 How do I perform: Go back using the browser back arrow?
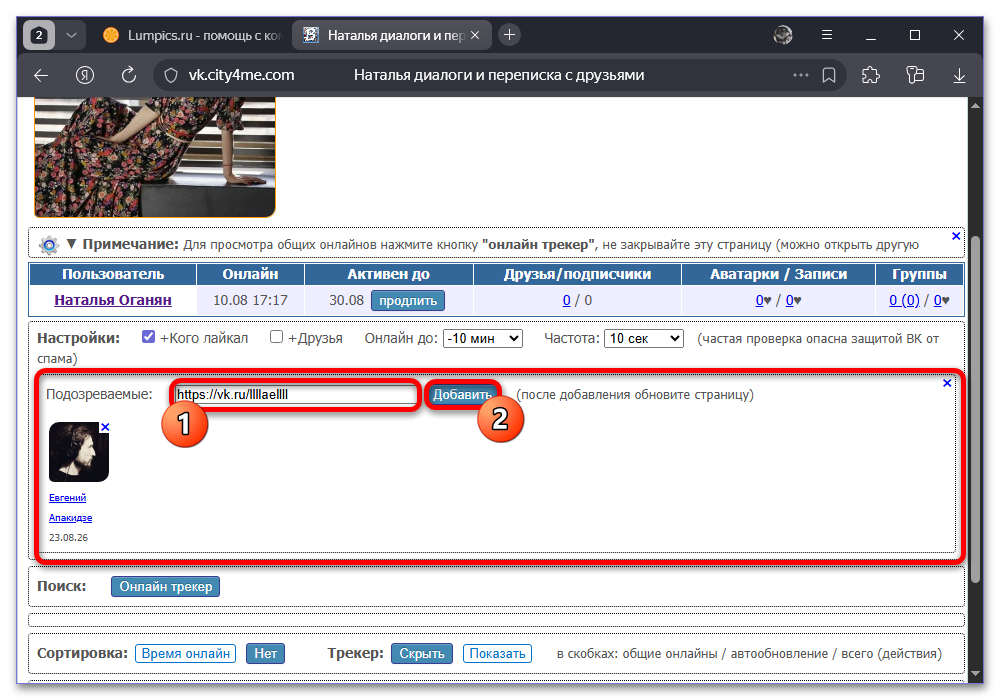[x=41, y=75]
